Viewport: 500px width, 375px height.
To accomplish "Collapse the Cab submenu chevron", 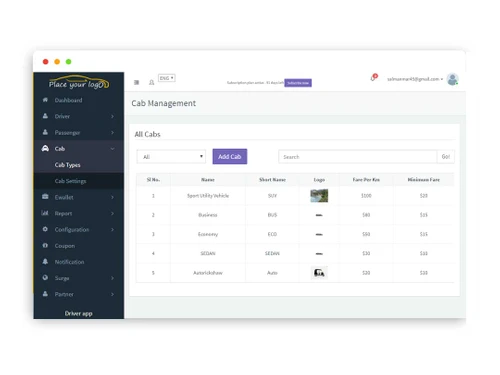I will tap(112, 149).
